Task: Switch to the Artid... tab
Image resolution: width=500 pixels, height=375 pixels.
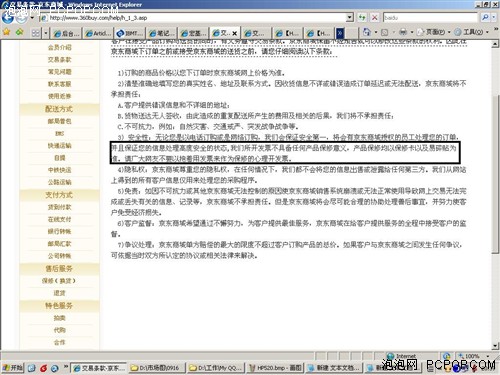Action: [x=98, y=33]
